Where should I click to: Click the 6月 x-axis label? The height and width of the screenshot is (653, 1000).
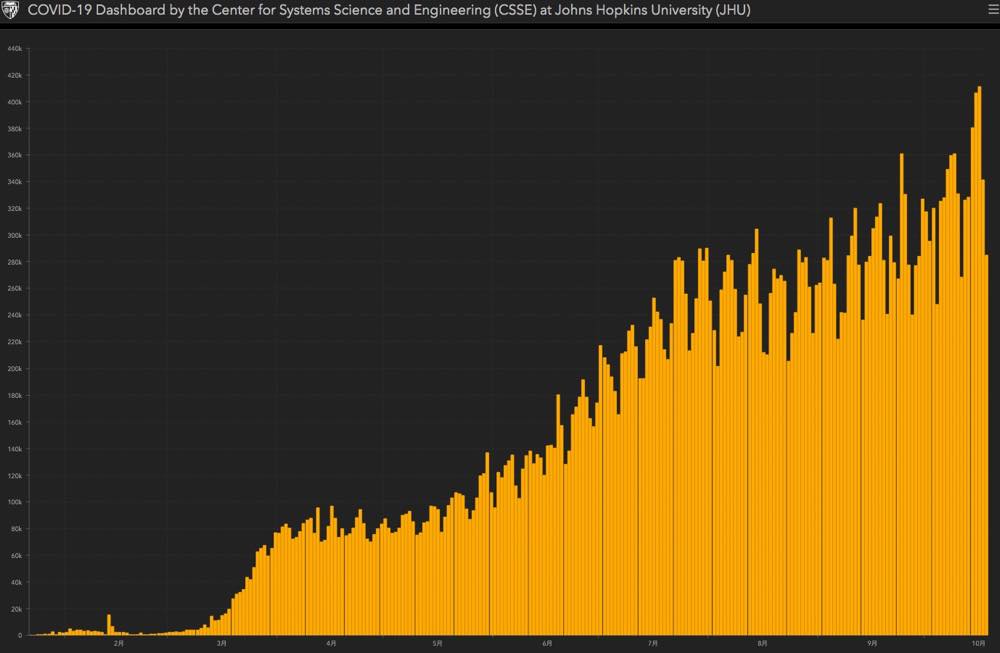click(x=547, y=644)
